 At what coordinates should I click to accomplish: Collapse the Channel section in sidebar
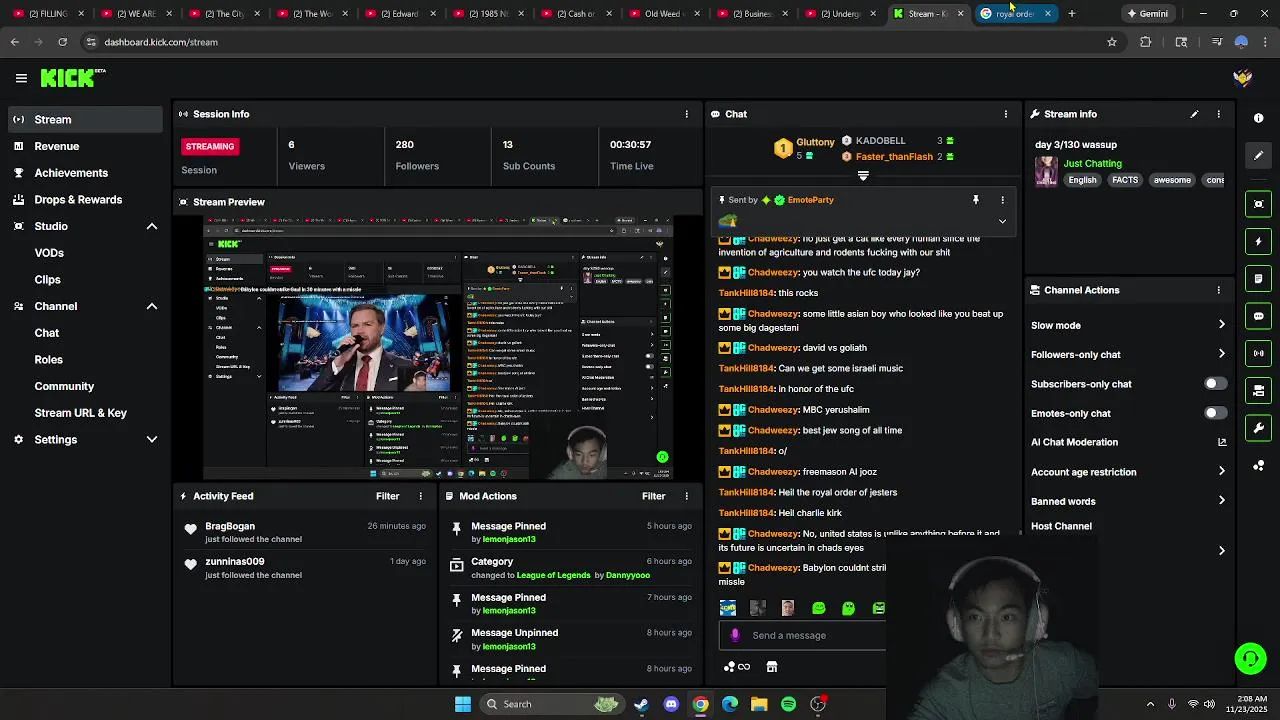point(152,306)
